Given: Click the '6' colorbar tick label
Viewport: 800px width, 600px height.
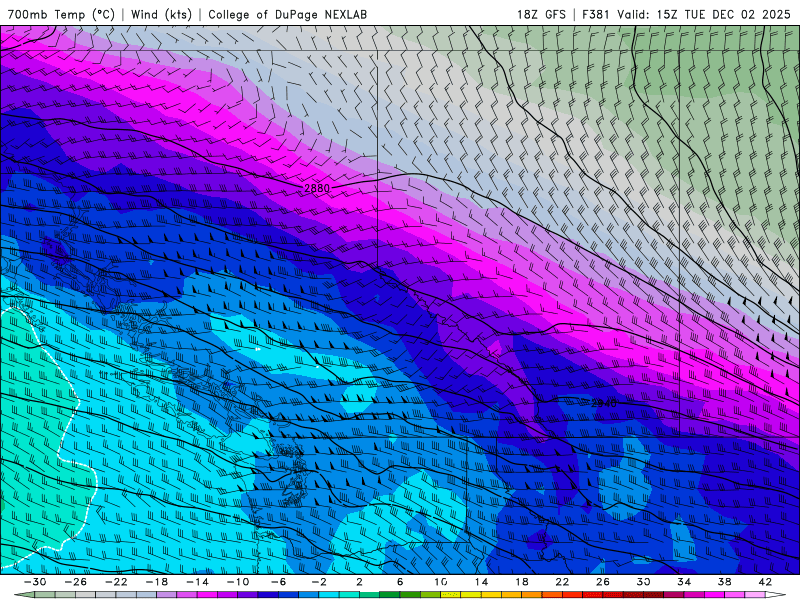Looking at the screenshot, I should click(400, 582).
